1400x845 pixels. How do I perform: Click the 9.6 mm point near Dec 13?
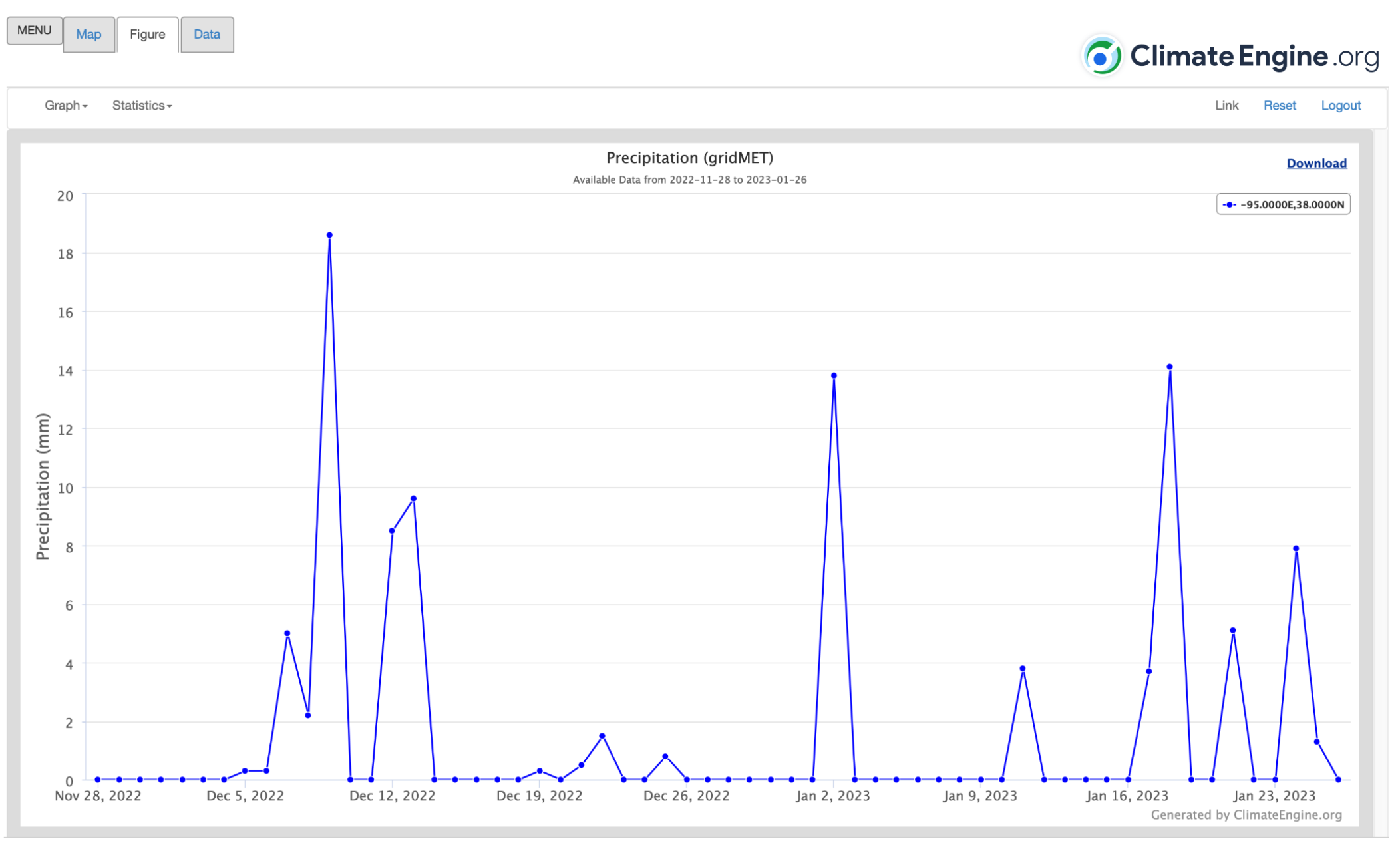coord(413,499)
